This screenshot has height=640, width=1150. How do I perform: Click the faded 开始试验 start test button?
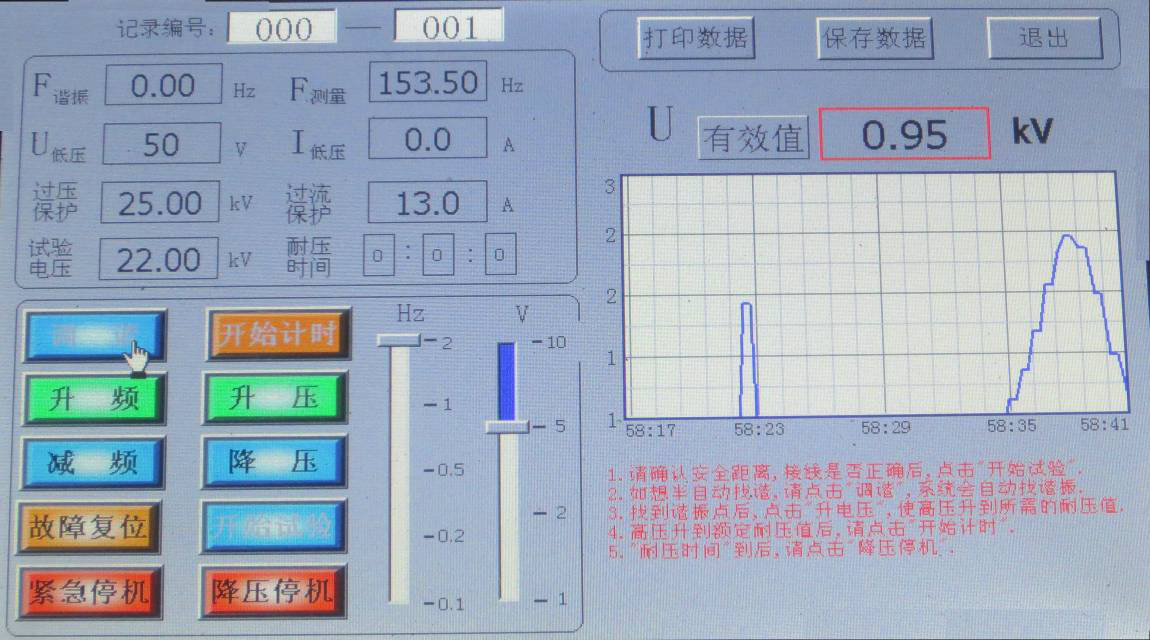(x=275, y=525)
